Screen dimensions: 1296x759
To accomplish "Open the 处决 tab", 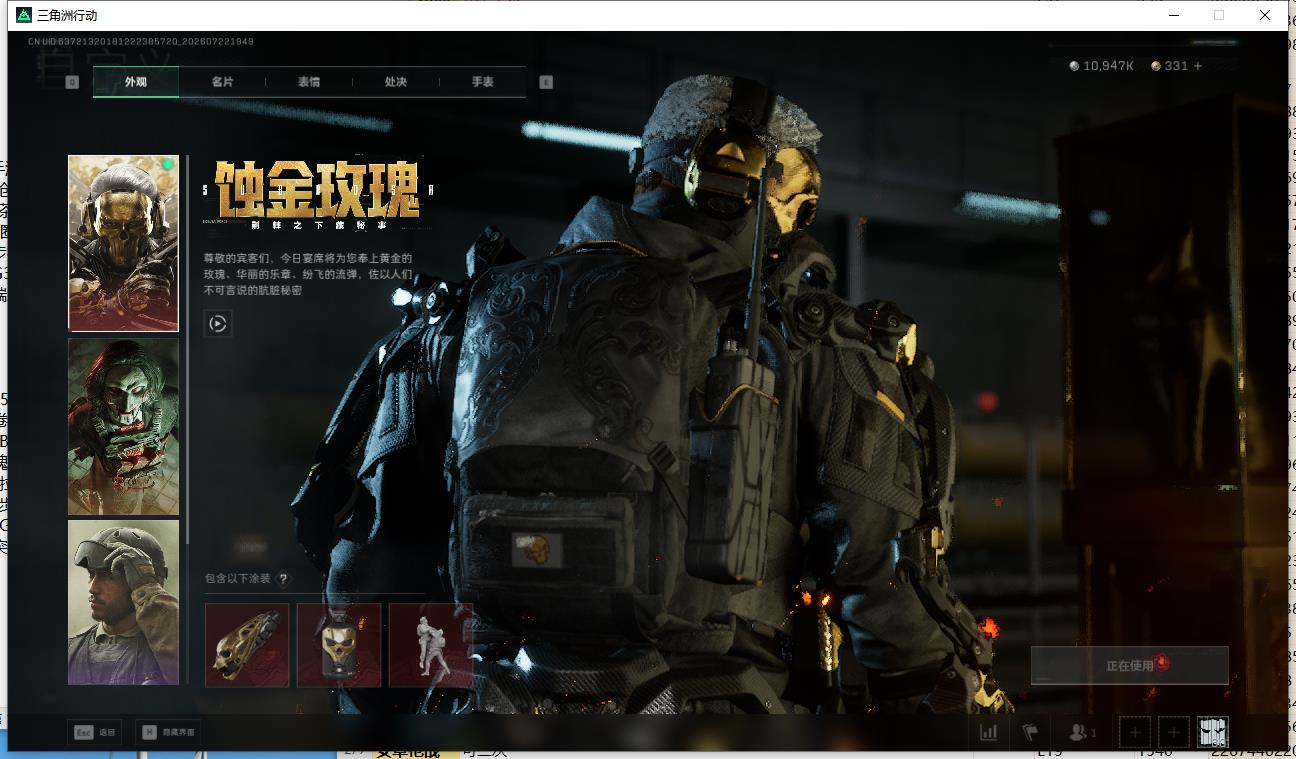I will (x=395, y=82).
